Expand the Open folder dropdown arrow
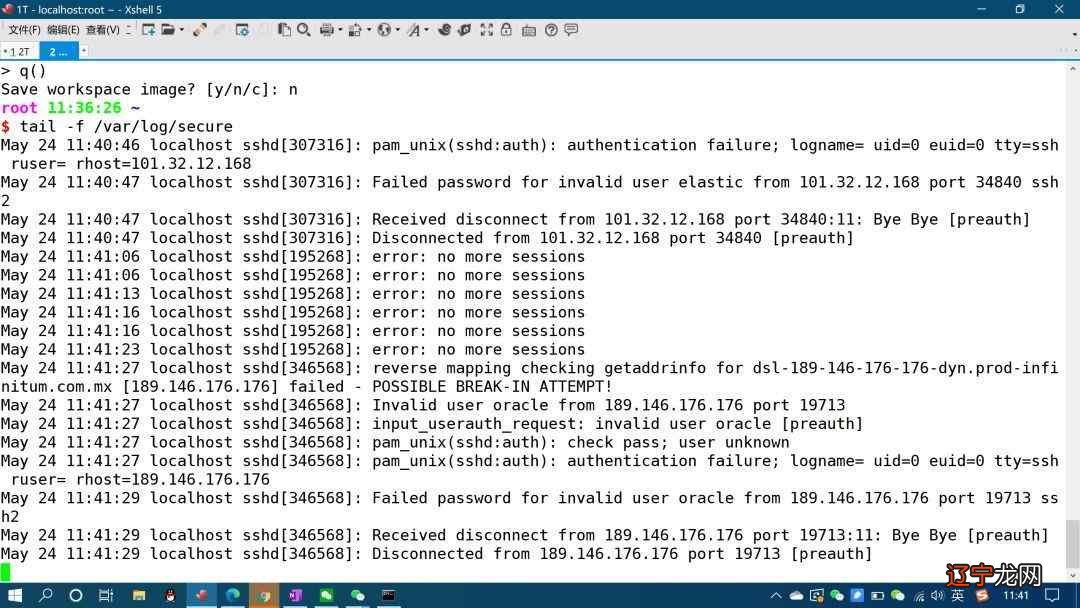This screenshot has width=1080, height=608. pyautogui.click(x=182, y=30)
